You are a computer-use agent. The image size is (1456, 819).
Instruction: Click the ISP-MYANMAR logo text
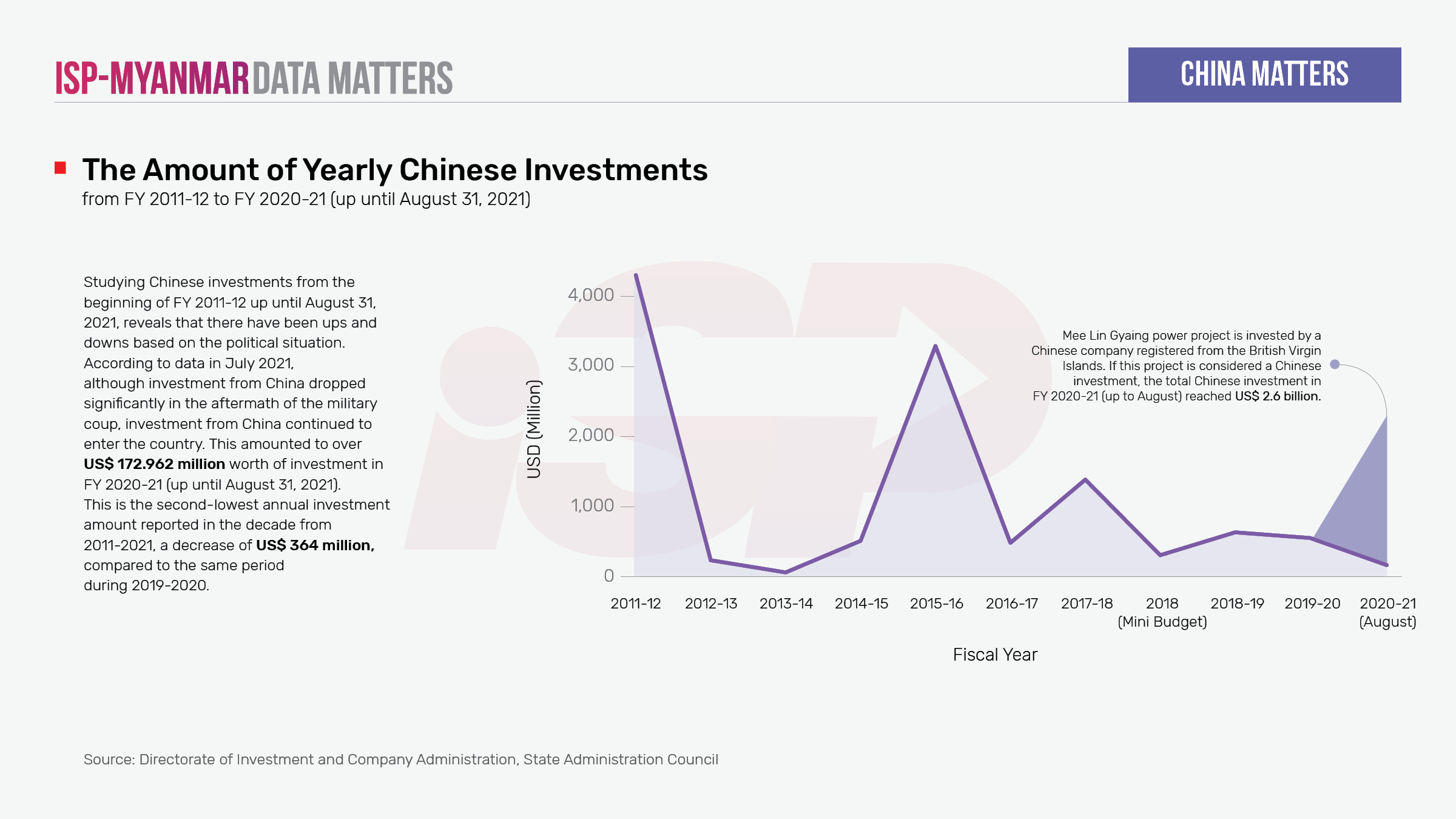click(x=152, y=78)
